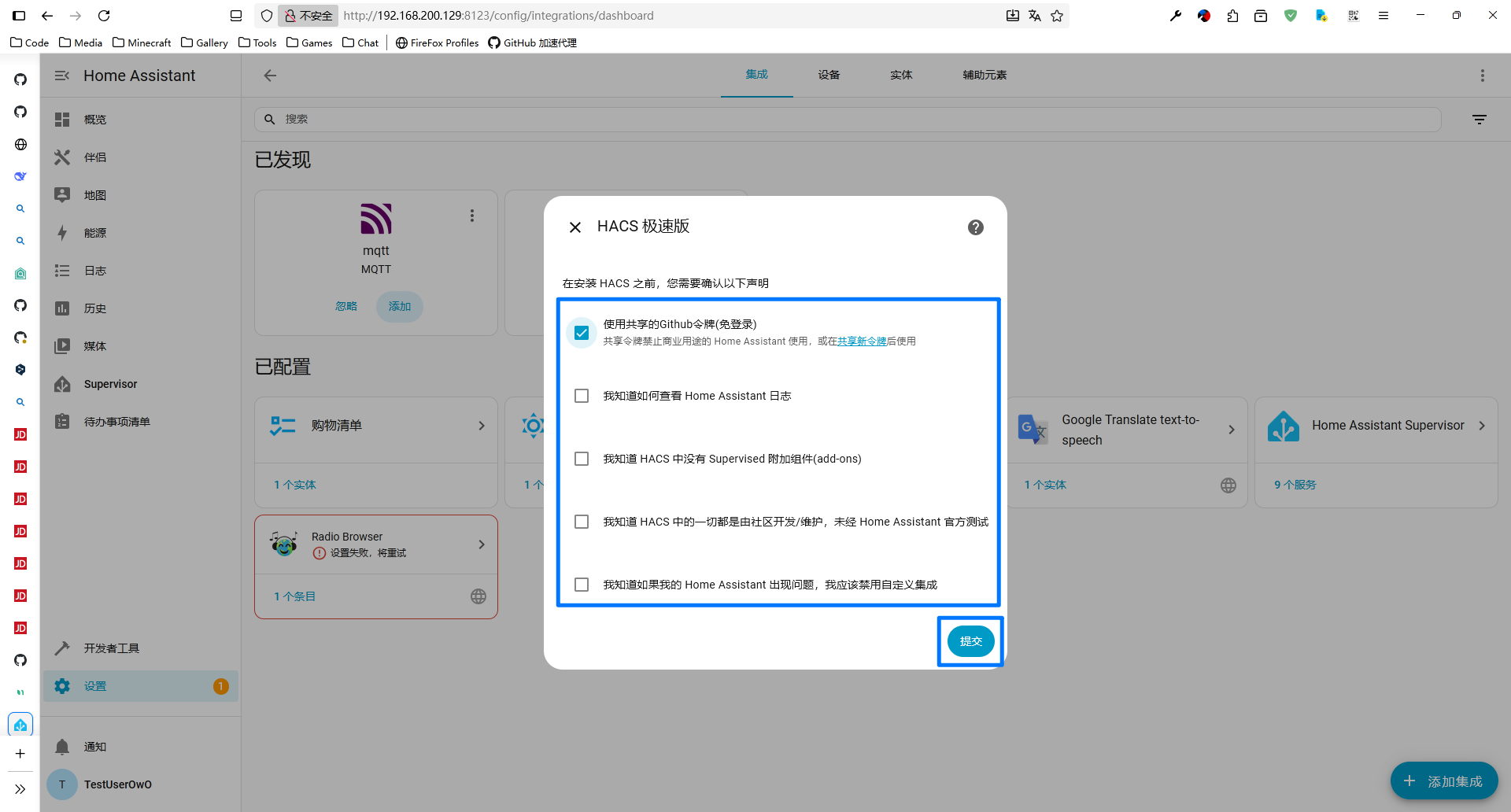Open the browser hamburger menu

[x=1384, y=16]
